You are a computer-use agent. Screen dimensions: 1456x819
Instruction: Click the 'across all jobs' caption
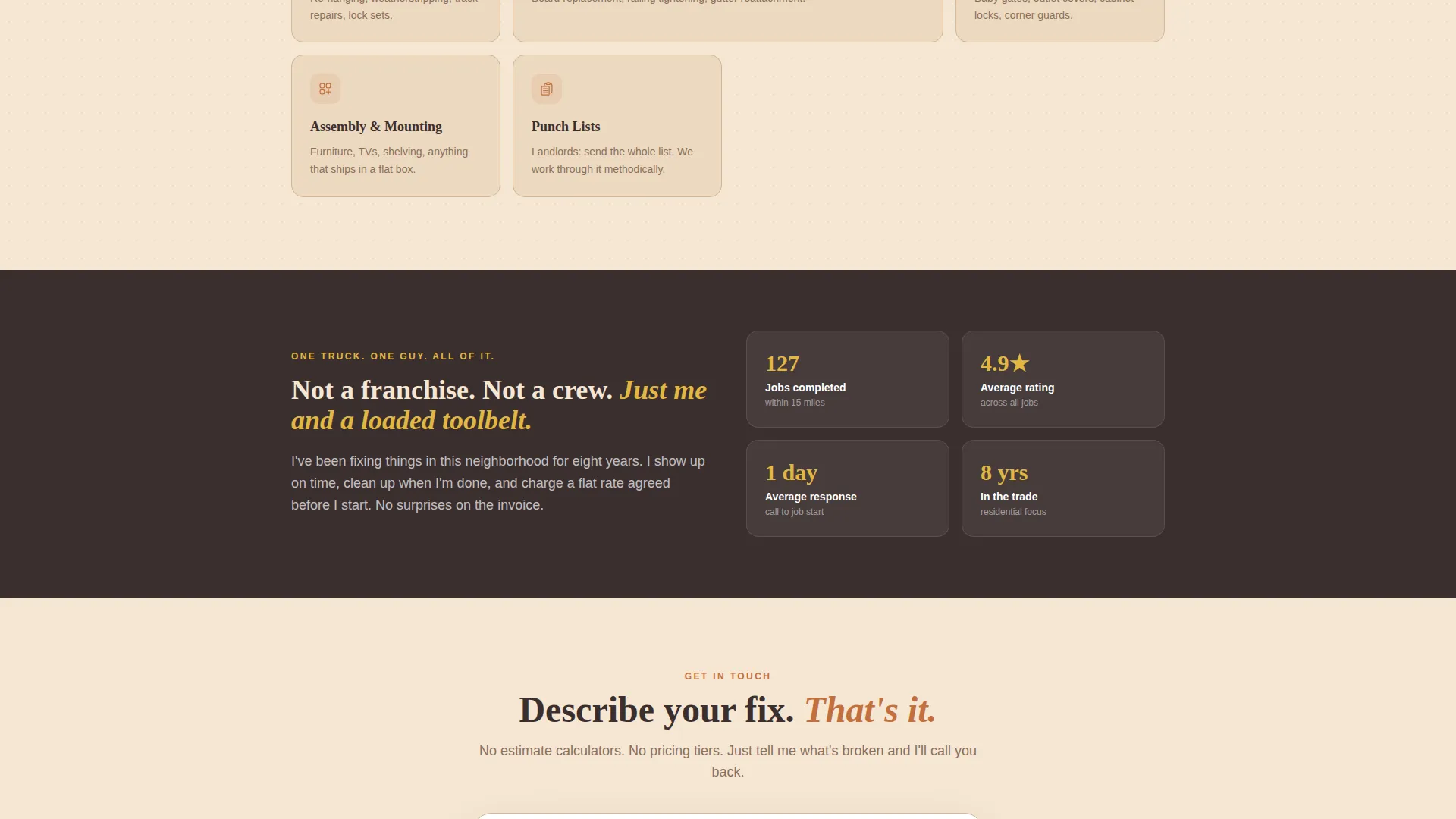tap(1009, 403)
